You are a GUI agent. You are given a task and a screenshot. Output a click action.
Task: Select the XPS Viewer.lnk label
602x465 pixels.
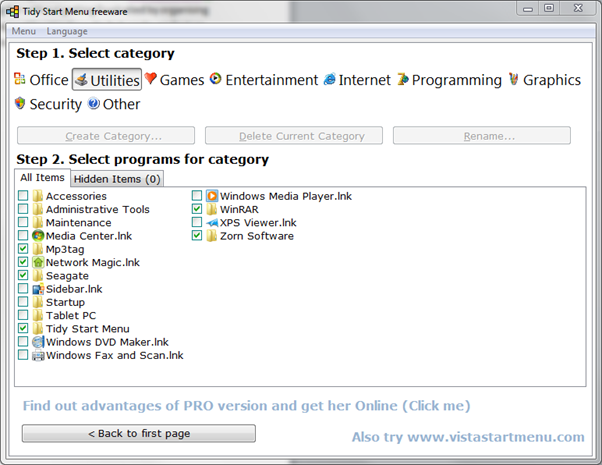coord(258,223)
